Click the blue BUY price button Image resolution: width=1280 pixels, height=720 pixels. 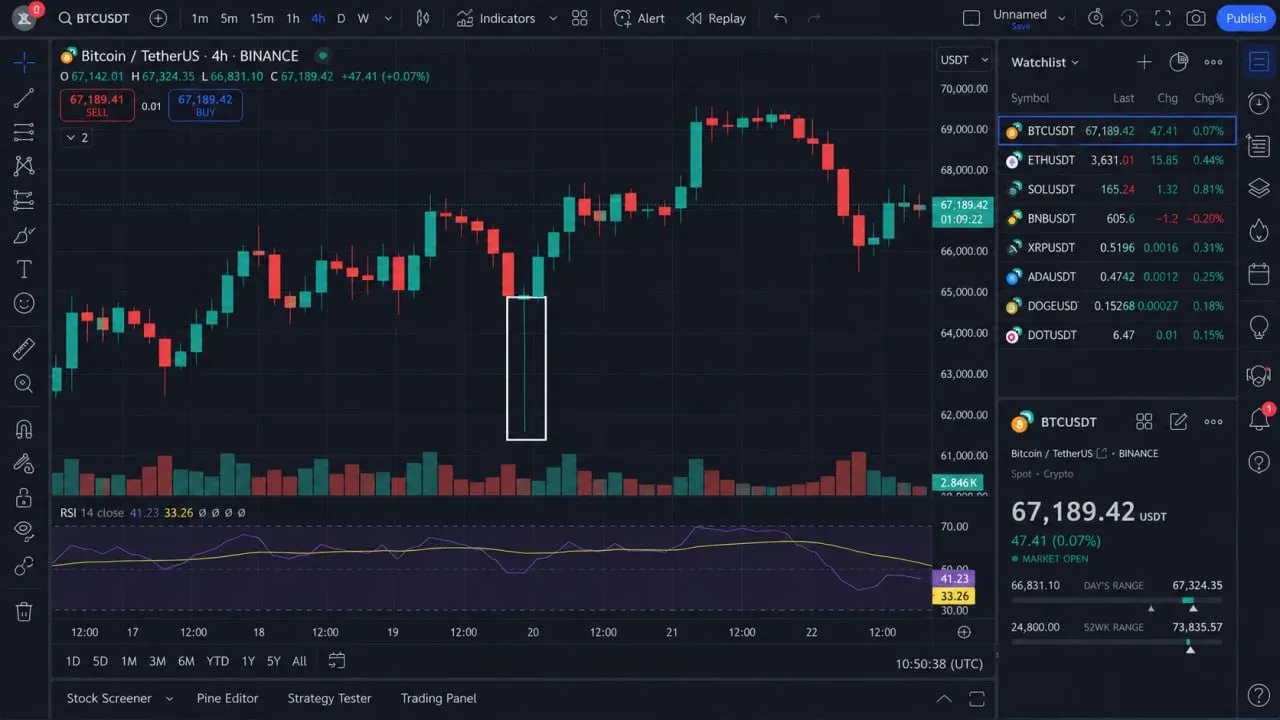205,105
